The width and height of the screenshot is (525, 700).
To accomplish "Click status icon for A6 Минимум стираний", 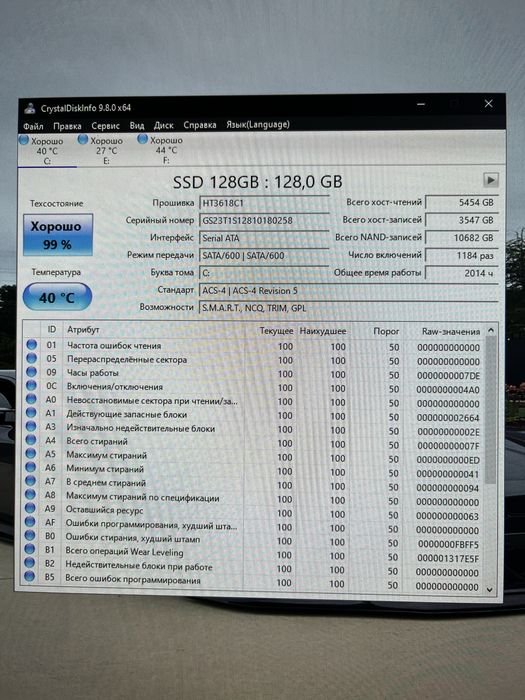I will click(30, 467).
